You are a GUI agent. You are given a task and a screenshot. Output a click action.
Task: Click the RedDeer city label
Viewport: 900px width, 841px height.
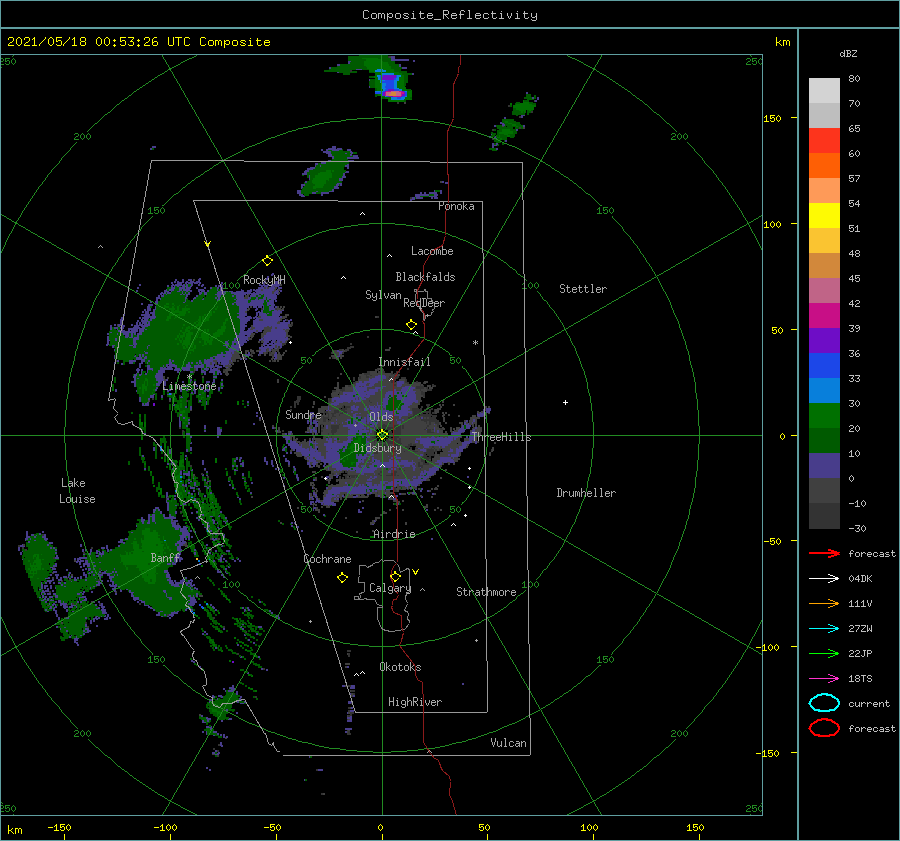click(424, 303)
